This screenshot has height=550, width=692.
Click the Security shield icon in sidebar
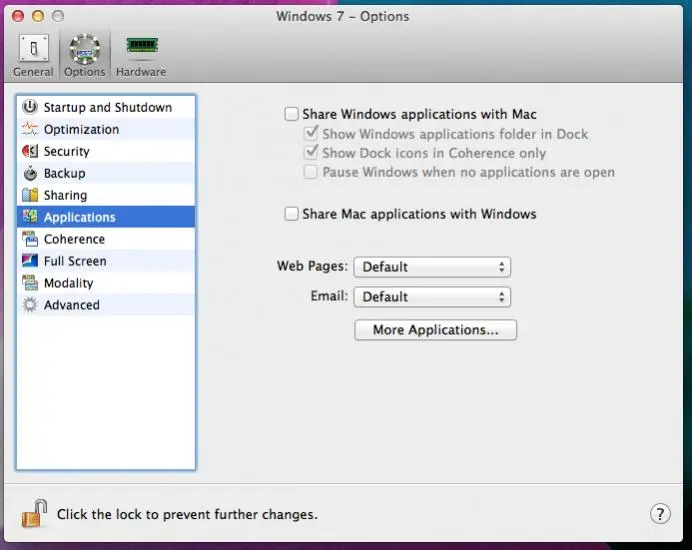tap(30, 151)
